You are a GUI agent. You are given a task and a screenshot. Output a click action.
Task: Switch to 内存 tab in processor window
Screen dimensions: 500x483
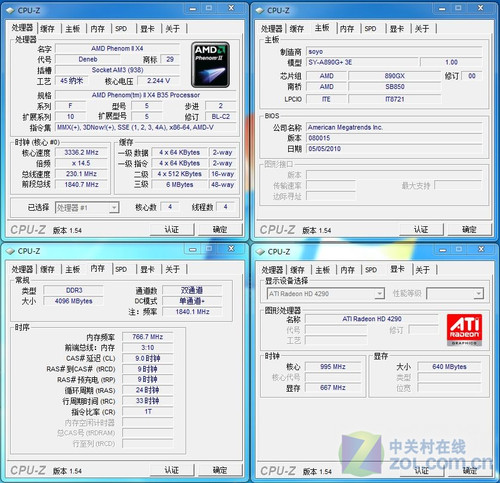(x=98, y=29)
